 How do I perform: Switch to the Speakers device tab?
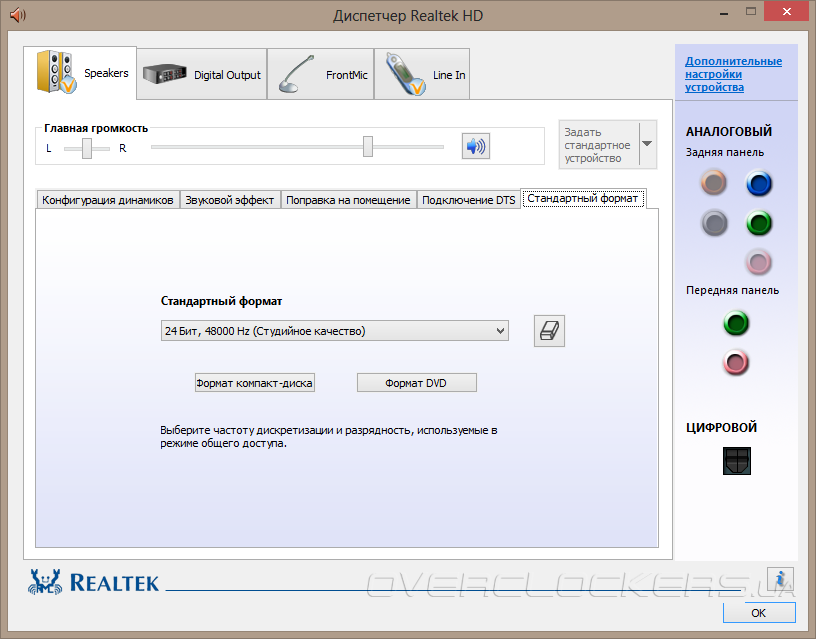click(x=80, y=73)
